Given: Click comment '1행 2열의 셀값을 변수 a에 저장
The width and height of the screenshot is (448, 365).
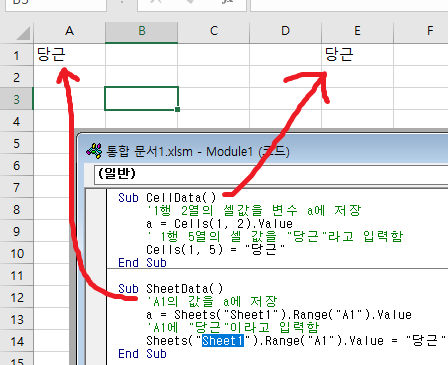Looking at the screenshot, I should [254, 211].
